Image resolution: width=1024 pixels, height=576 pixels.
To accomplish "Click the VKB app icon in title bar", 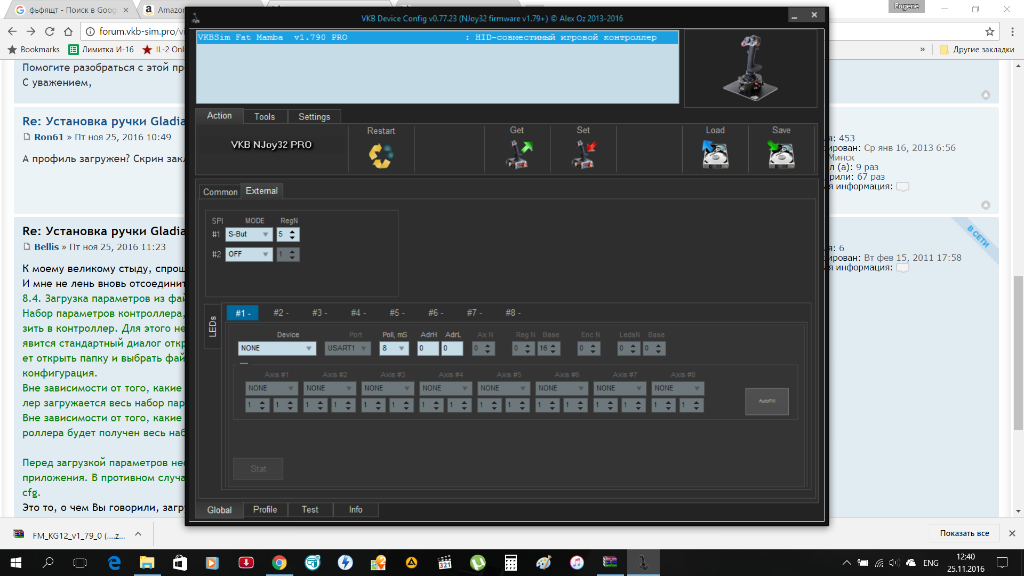I will point(196,18).
